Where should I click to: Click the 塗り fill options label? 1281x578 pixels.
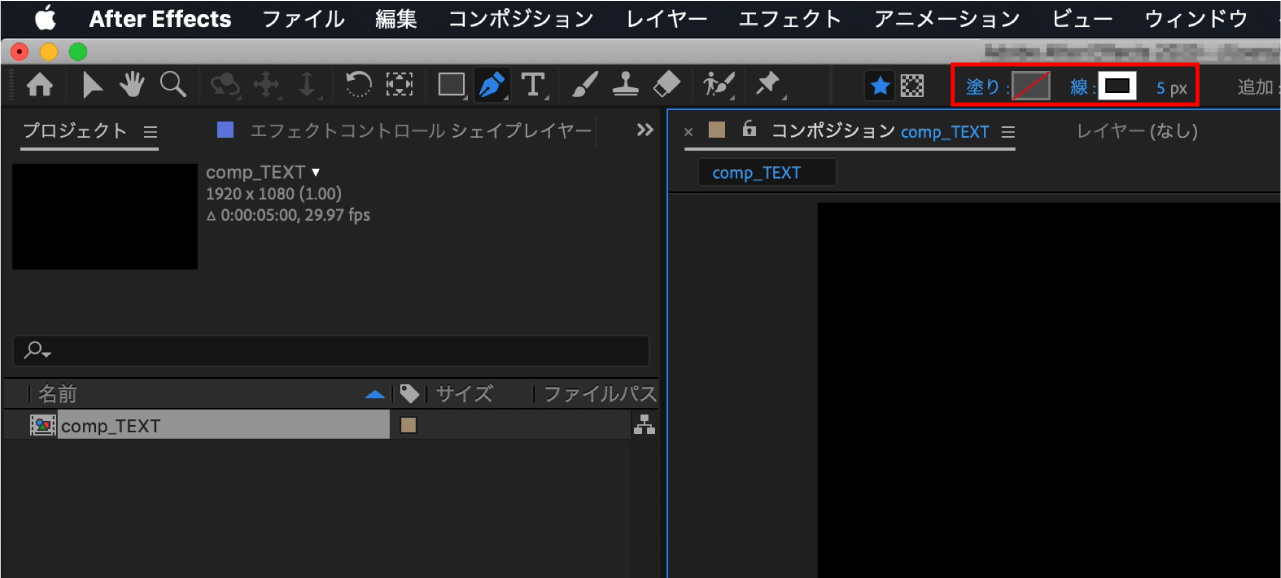[983, 87]
